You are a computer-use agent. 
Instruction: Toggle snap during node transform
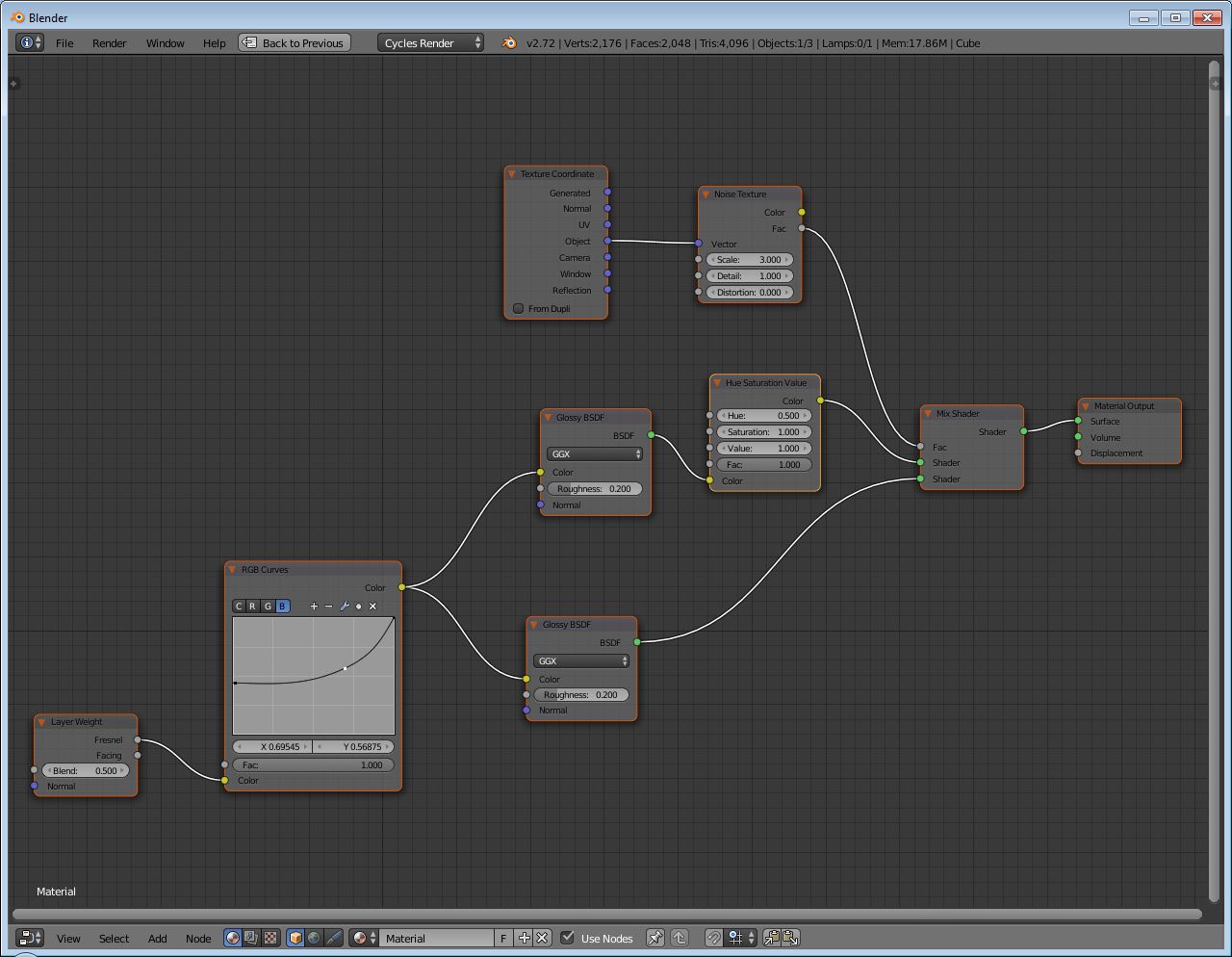pyautogui.click(x=714, y=938)
